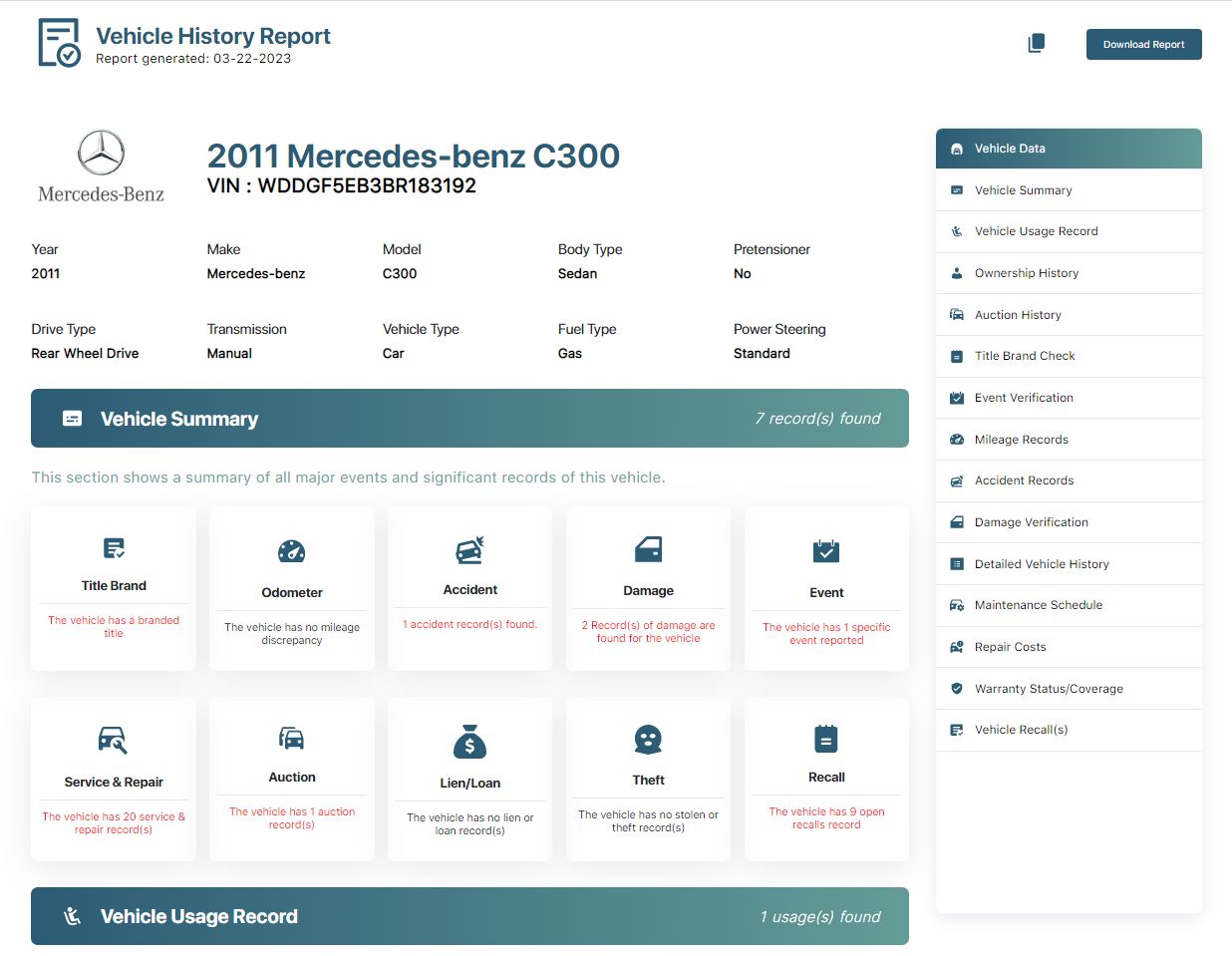Viewport: 1232px width, 956px height.
Task: Select Vehicle Usage Record sidebar link
Action: 1069,231
